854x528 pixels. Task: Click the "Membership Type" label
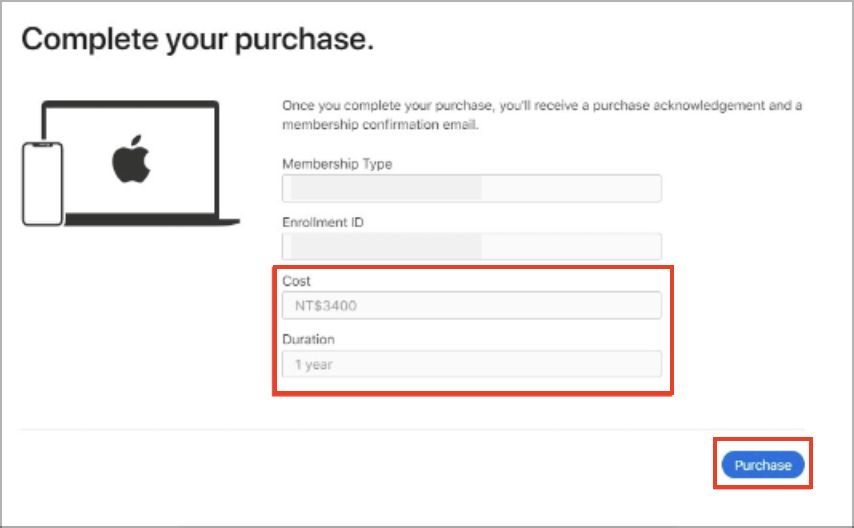click(x=337, y=164)
